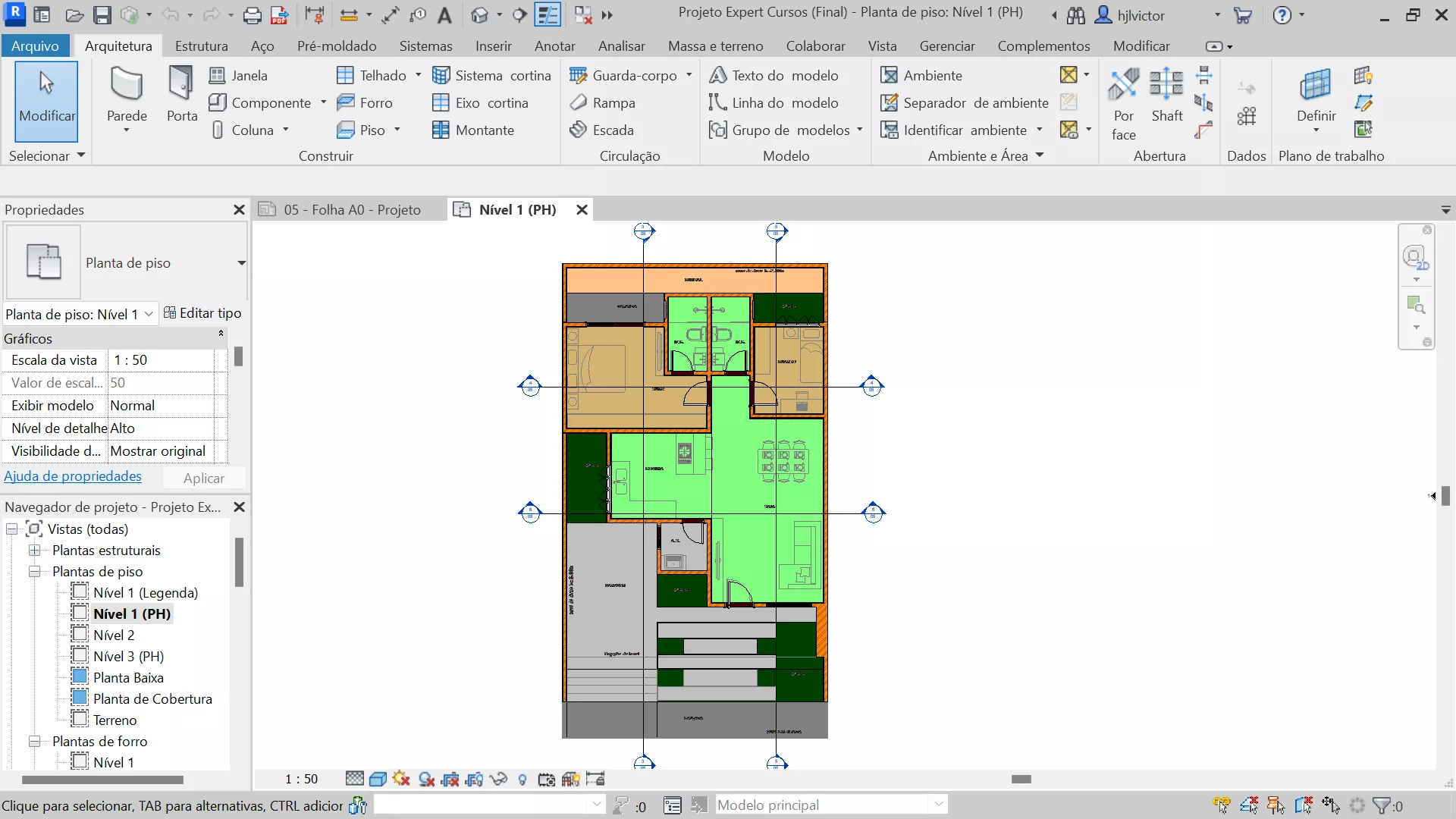Toggle crop view in view control bar
Viewport: 1456px width, 819px height.
pyautogui.click(x=450, y=779)
